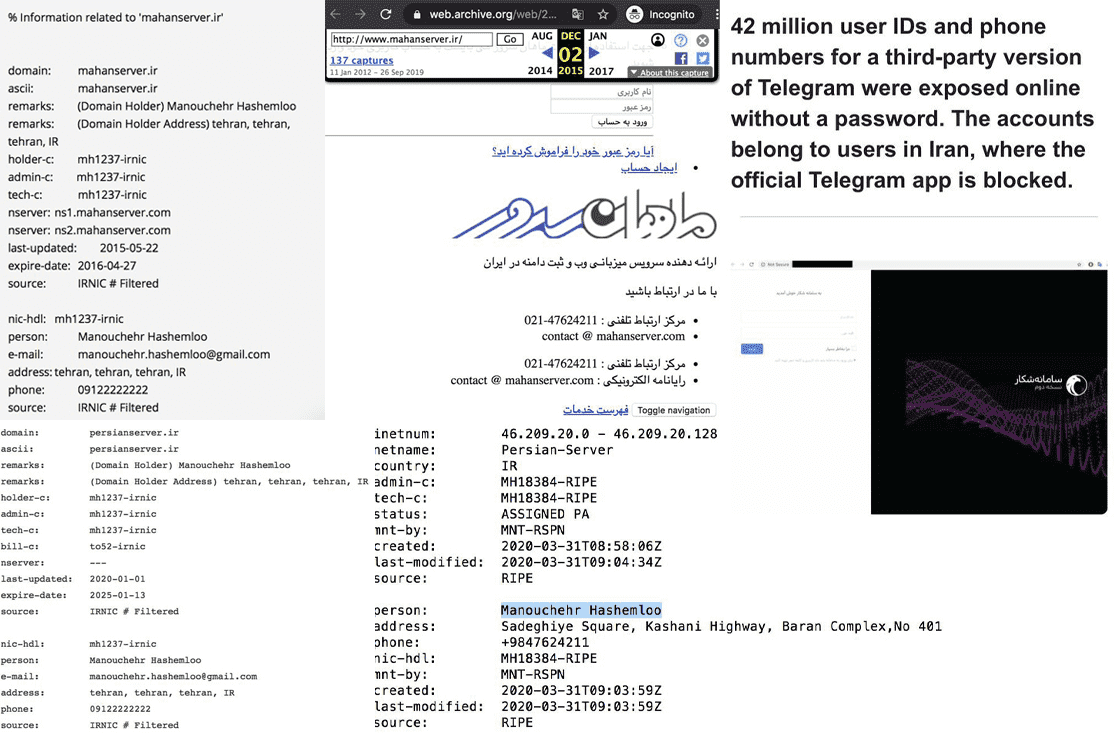Select the 2014 year in capture timeline
The width and height of the screenshot is (1118, 735).
click(x=540, y=71)
